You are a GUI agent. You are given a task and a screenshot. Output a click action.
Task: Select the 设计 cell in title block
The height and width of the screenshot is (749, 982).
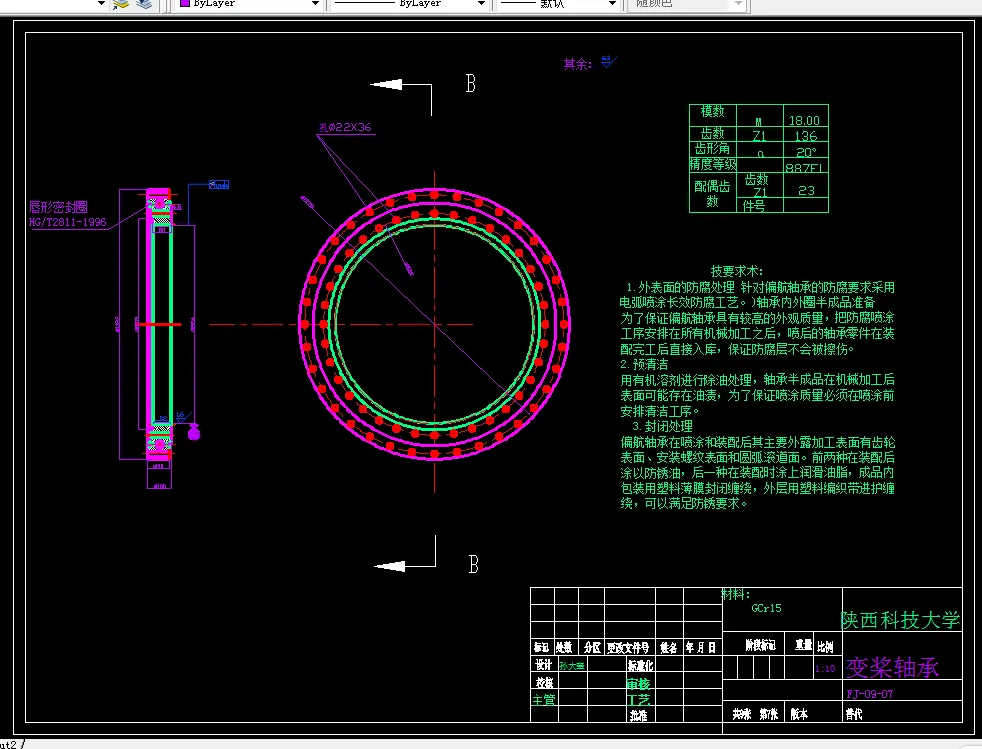coord(543,664)
